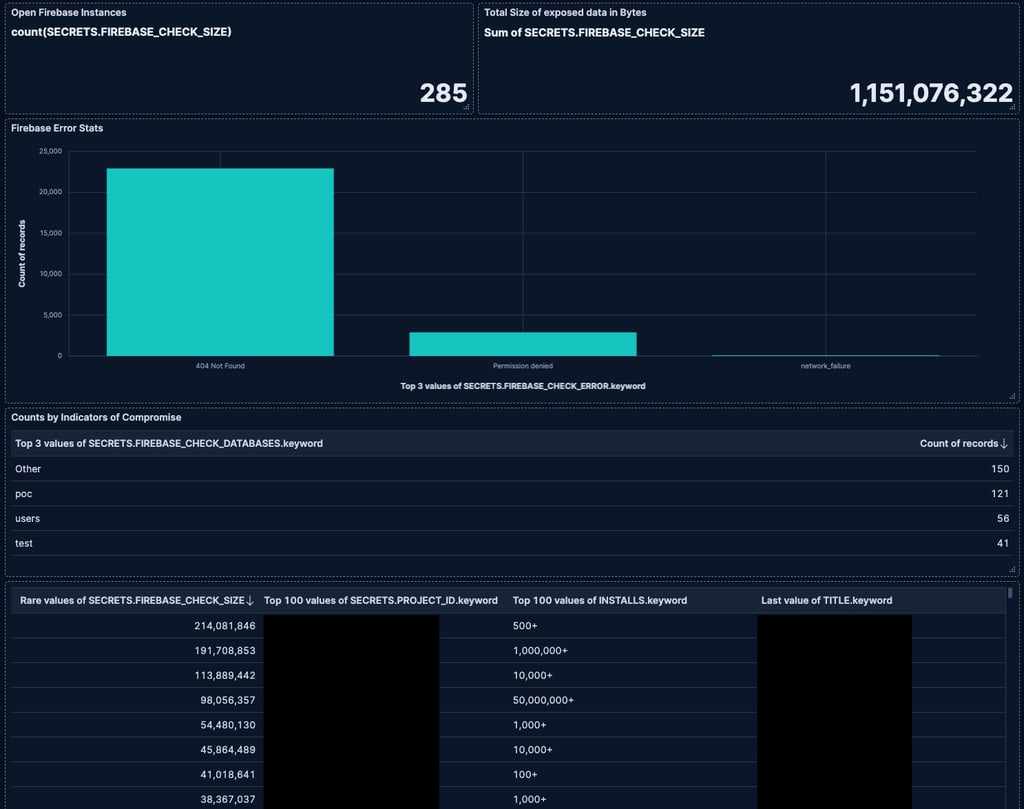Click the bottom table's vertical scrollbar thumb
The width and height of the screenshot is (1024, 809).
pyautogui.click(x=1010, y=593)
